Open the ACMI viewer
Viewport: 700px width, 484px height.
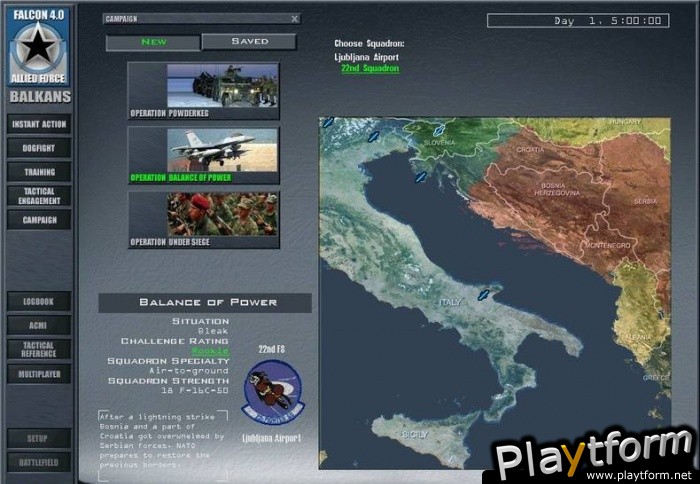[x=39, y=325]
